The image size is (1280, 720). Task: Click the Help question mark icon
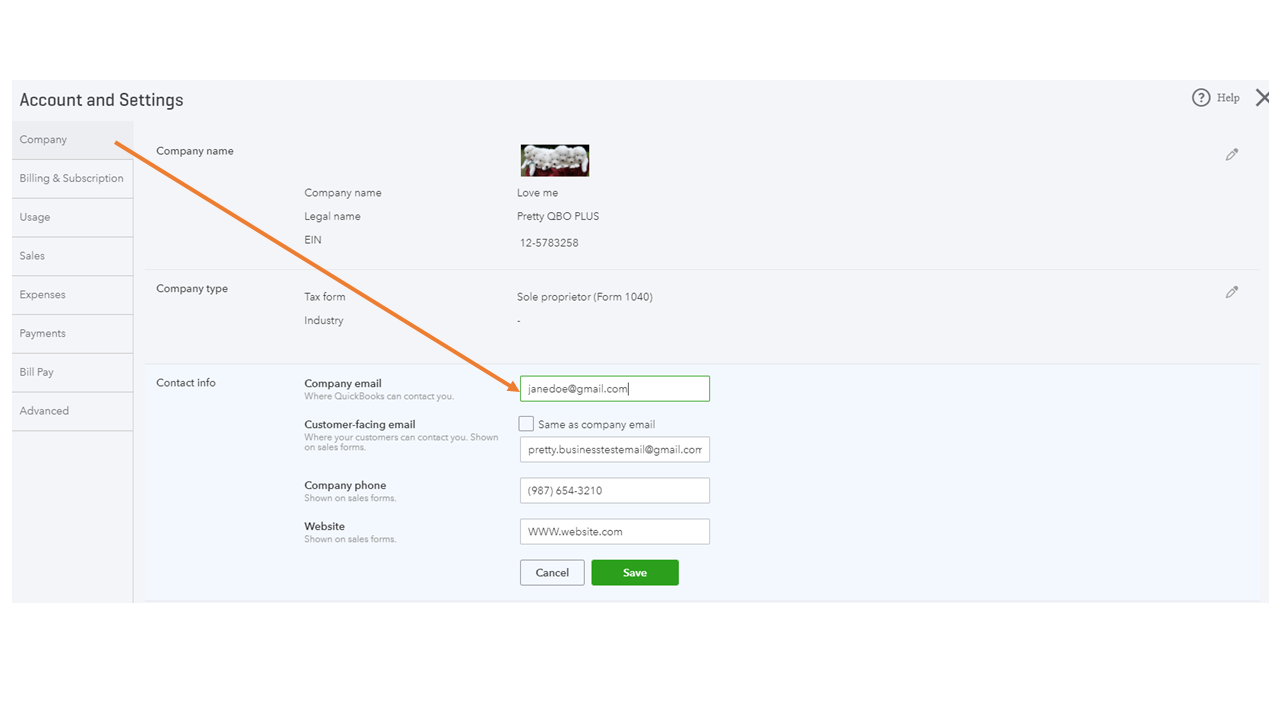pos(1201,98)
